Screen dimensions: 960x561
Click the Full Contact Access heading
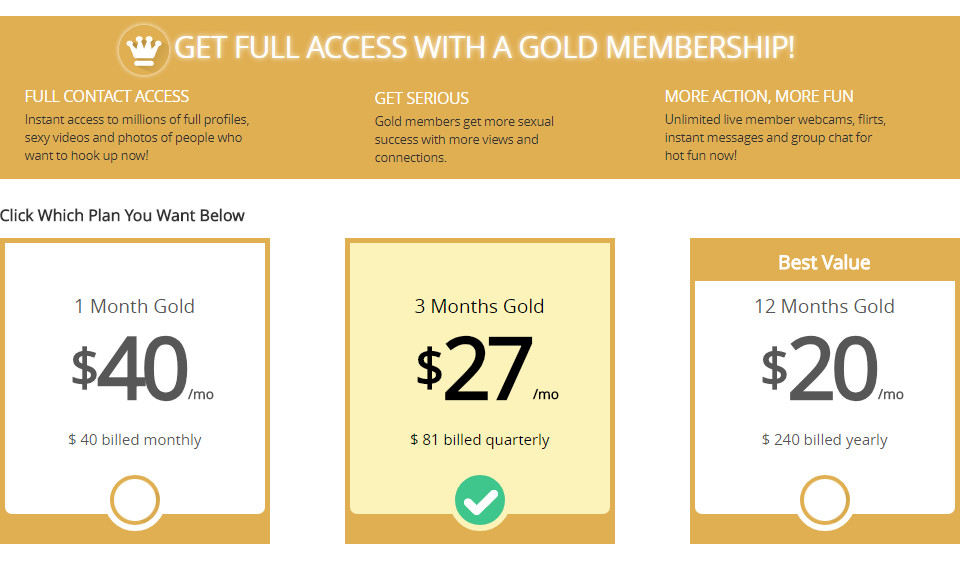pos(107,97)
